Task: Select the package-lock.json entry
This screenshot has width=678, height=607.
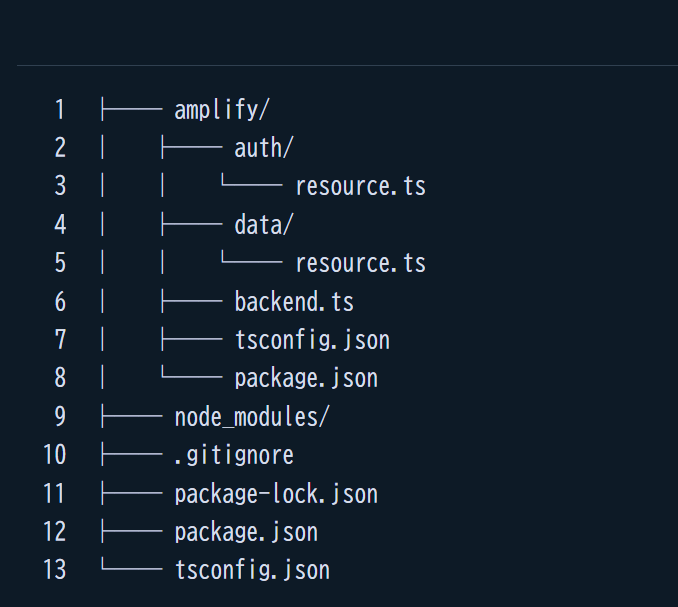Action: pos(276,494)
